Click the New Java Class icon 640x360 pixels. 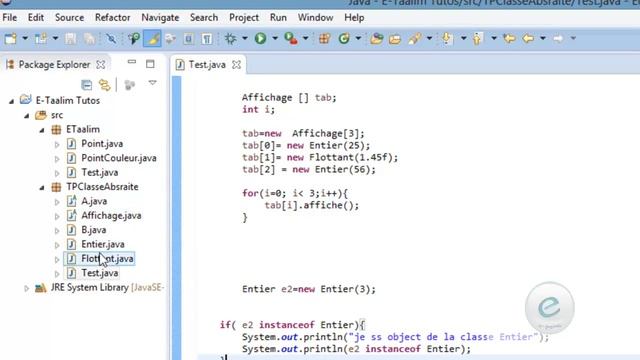coord(344,39)
